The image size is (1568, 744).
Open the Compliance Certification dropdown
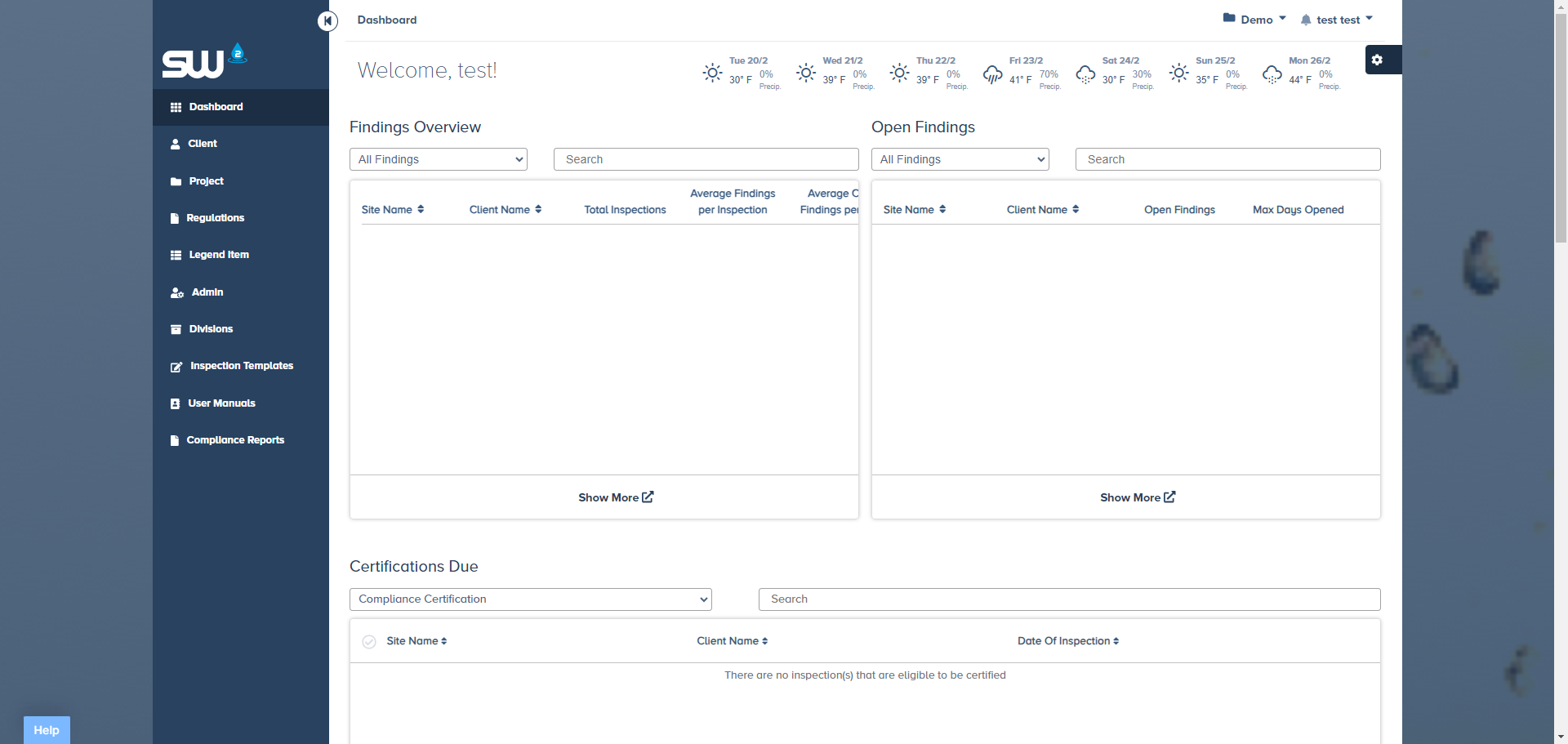[530, 599]
